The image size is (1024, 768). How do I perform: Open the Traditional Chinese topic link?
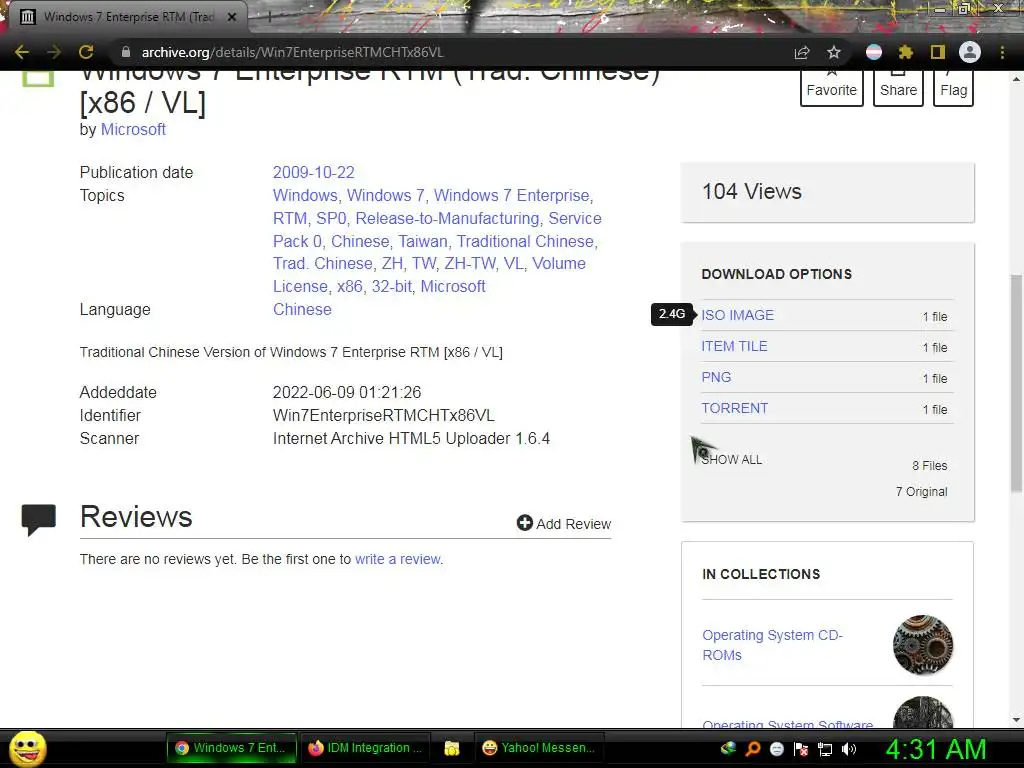[526, 241]
